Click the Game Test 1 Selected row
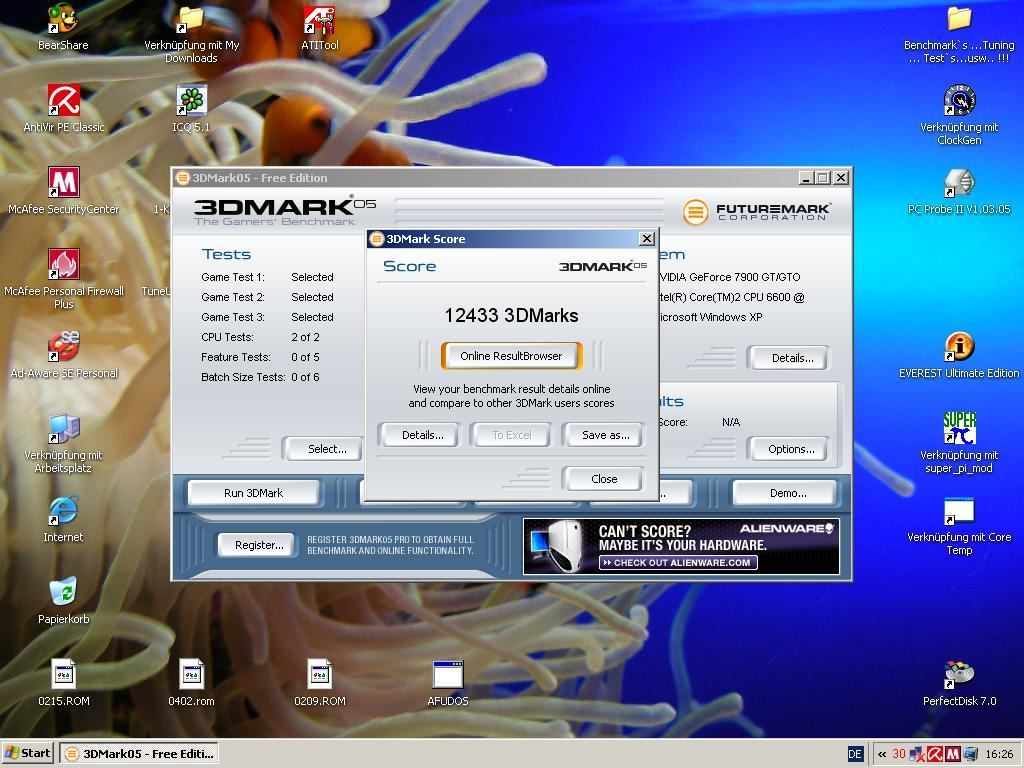 (x=267, y=277)
